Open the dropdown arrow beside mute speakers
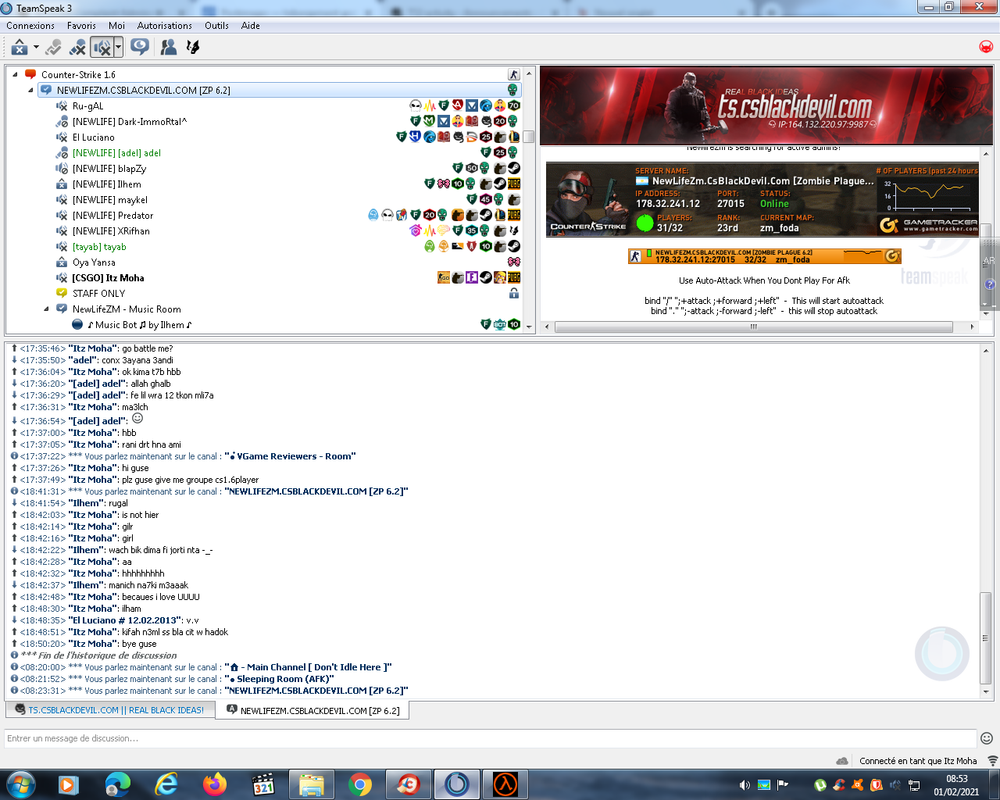This screenshot has width=1000, height=800. click(118, 47)
